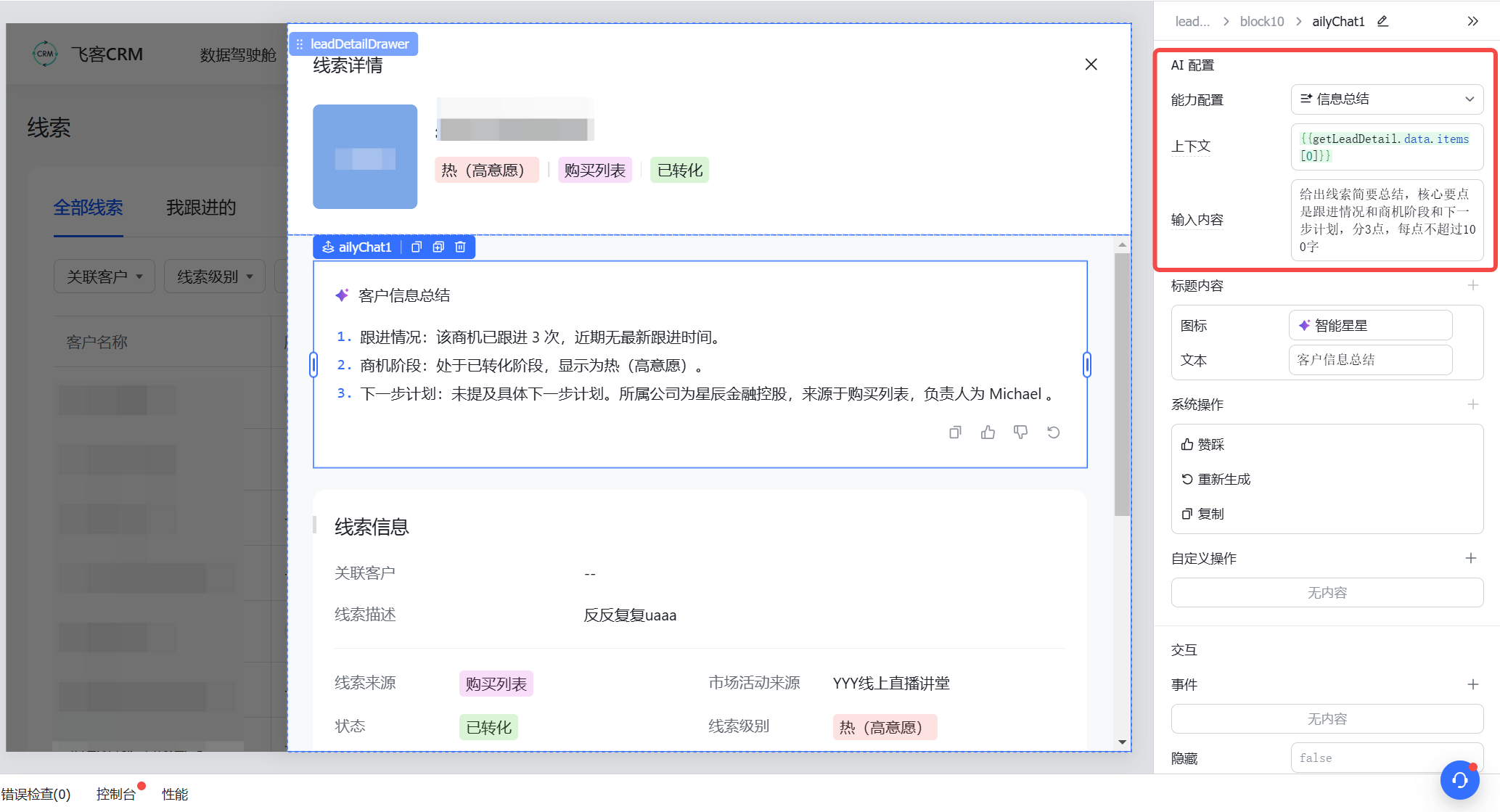Click the 购买列表 tag in header

pos(595,170)
